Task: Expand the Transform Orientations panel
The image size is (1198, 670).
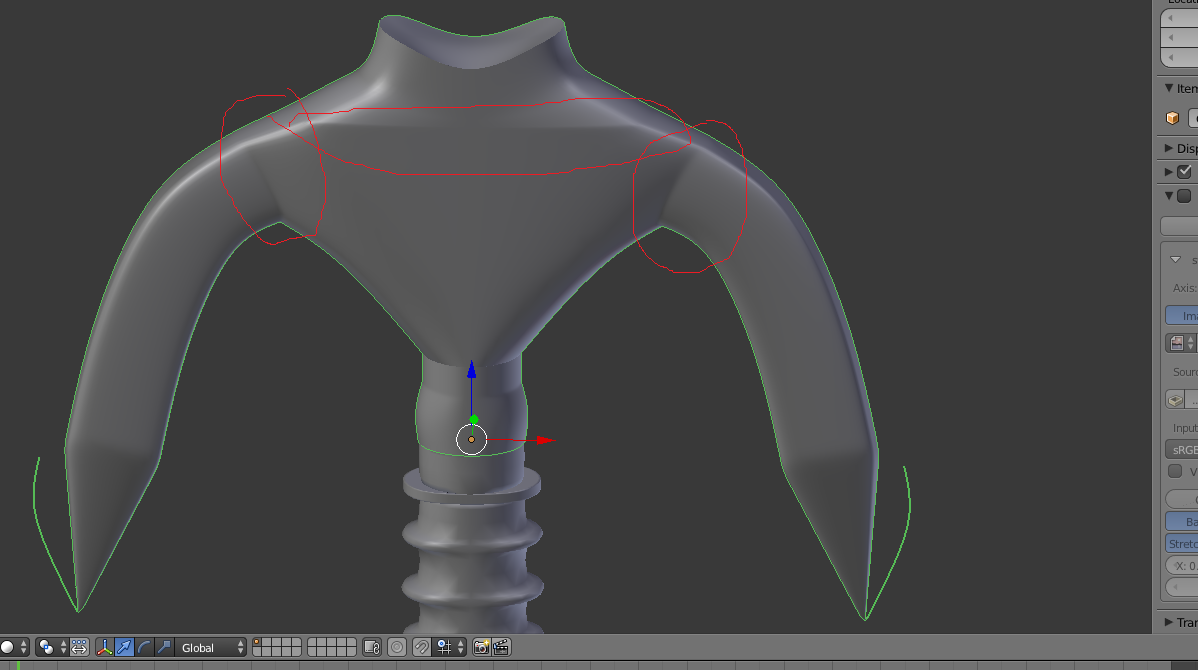Action: [x=1168, y=622]
